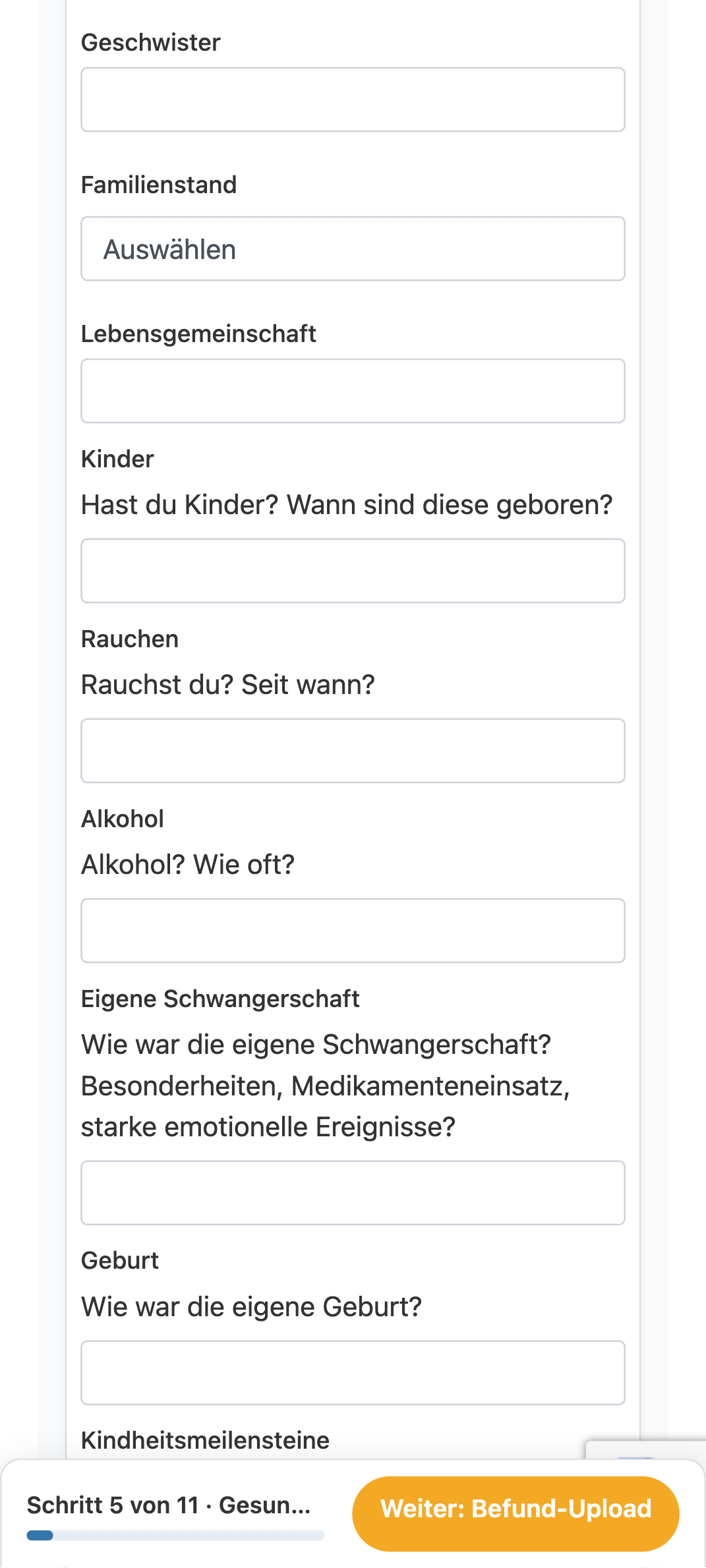Image resolution: width=706 pixels, height=1568 pixels.
Task: Click the input under 'Rauchst du? Seit wann?'
Action: 353,751
